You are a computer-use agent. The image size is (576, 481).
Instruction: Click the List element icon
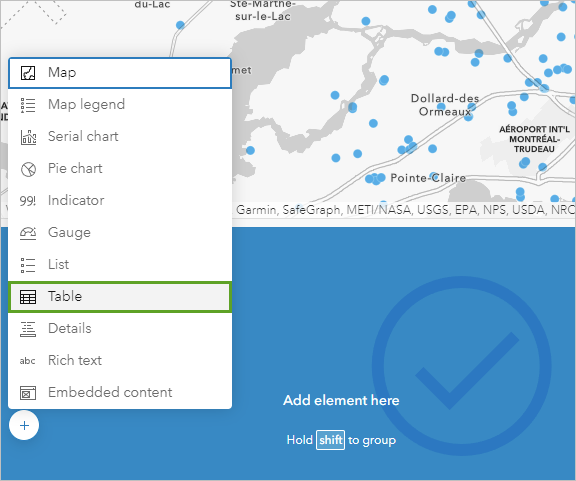pyautogui.click(x=28, y=265)
